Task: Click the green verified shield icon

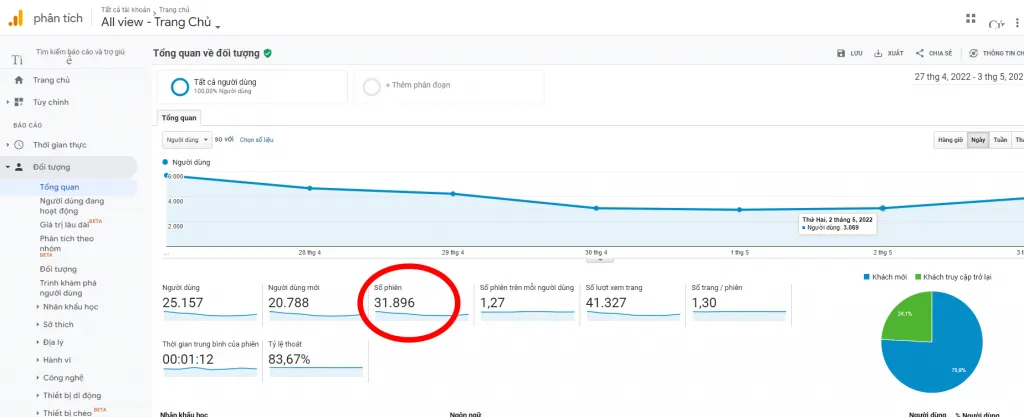Action: point(268,54)
